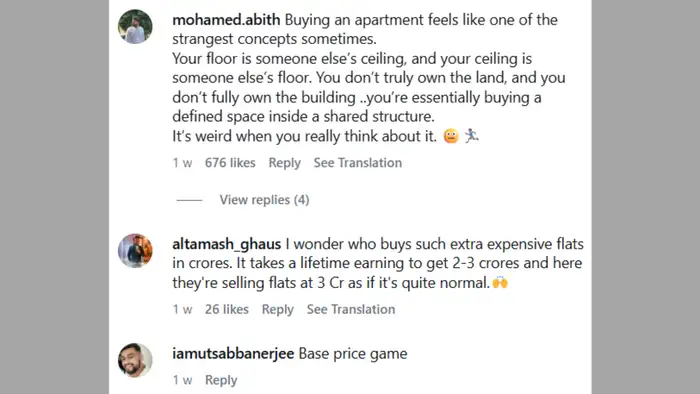Click the iamutsabbanerjee username
Viewport: 700px width, 394px height.
click(233, 354)
